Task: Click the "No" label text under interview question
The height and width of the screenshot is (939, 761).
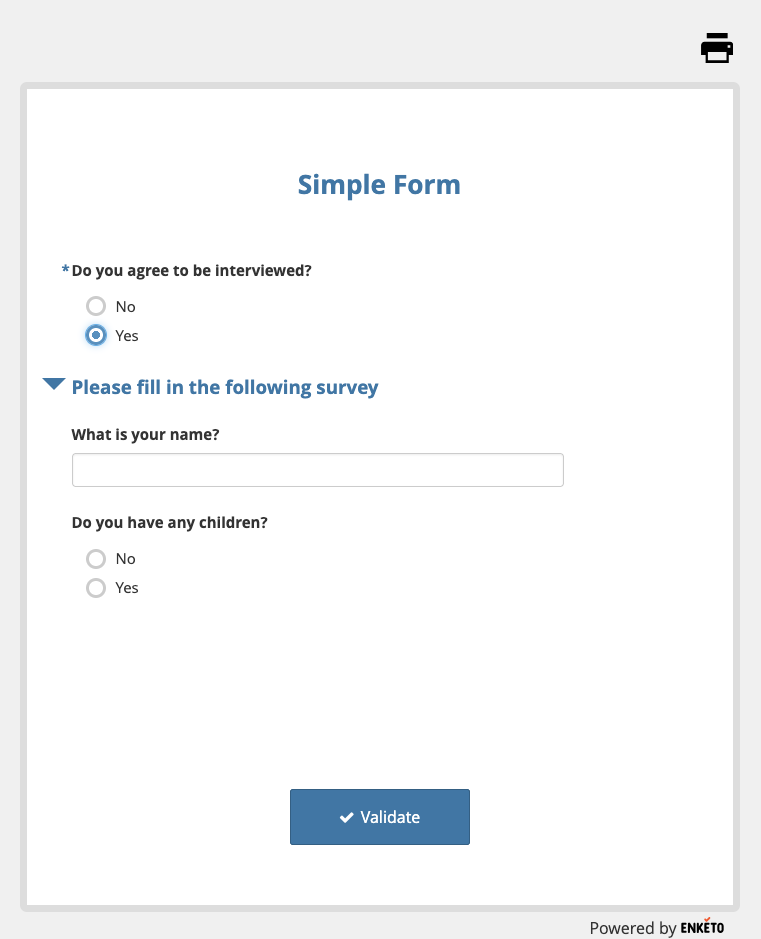Action: click(x=125, y=306)
